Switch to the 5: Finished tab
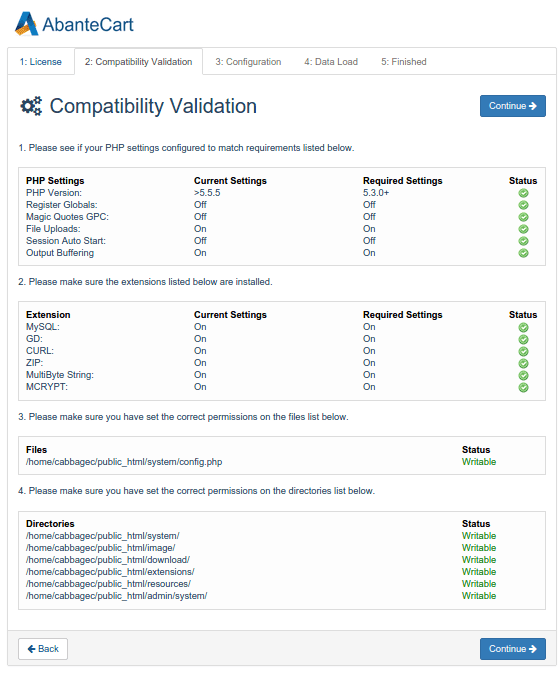 point(403,62)
